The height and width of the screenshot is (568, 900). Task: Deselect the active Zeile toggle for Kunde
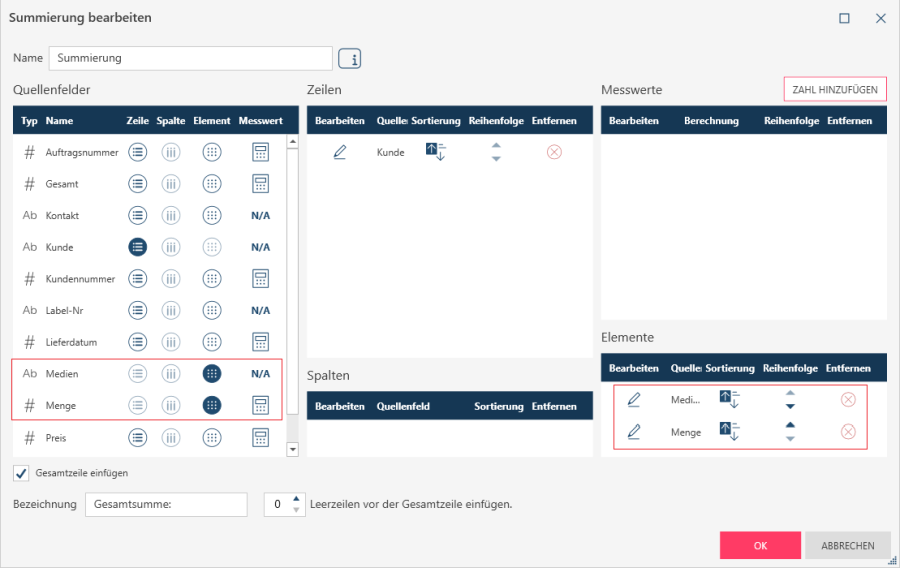coord(138,247)
